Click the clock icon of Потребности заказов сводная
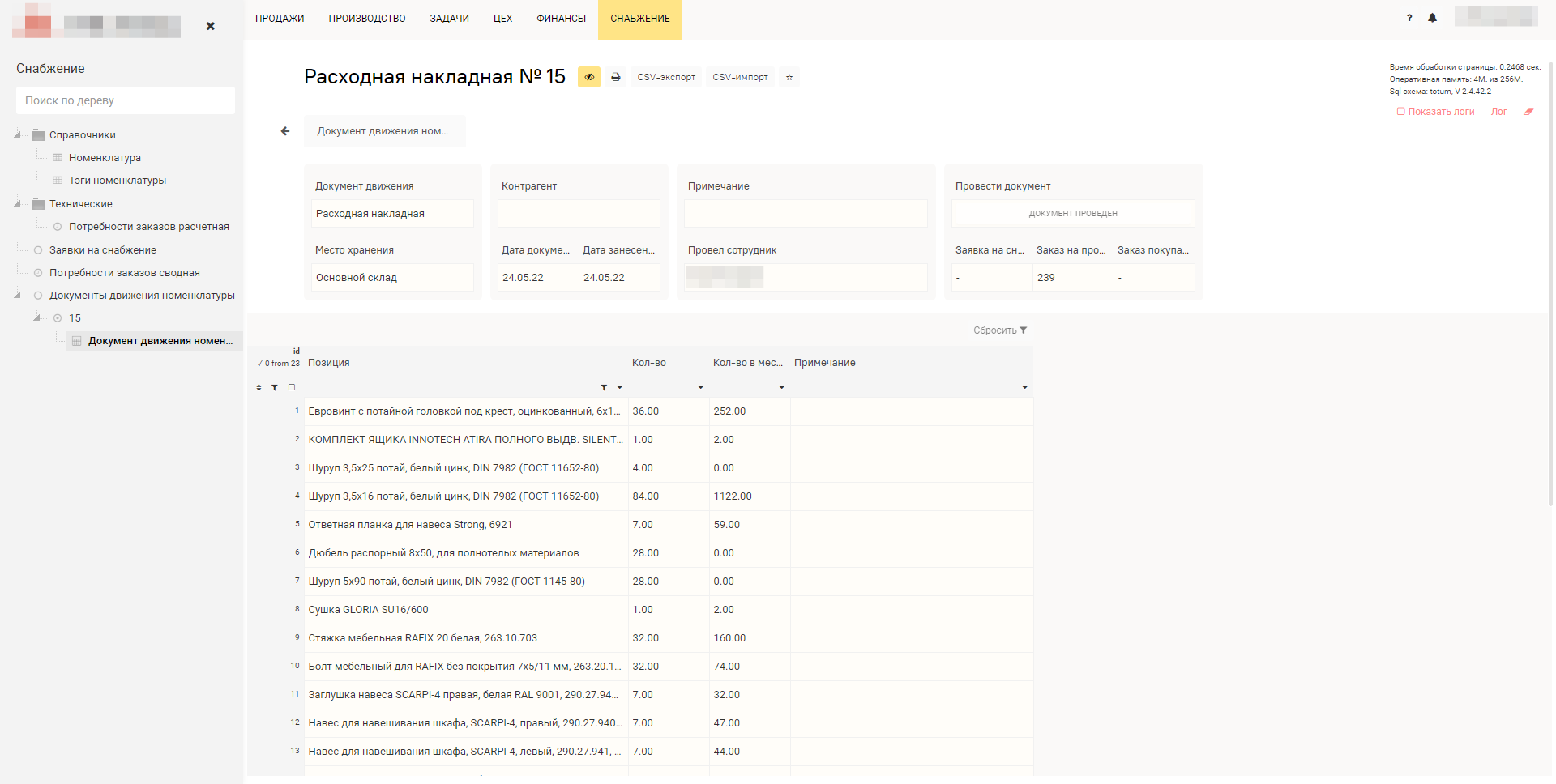Image resolution: width=1556 pixels, height=784 pixels. (x=38, y=273)
